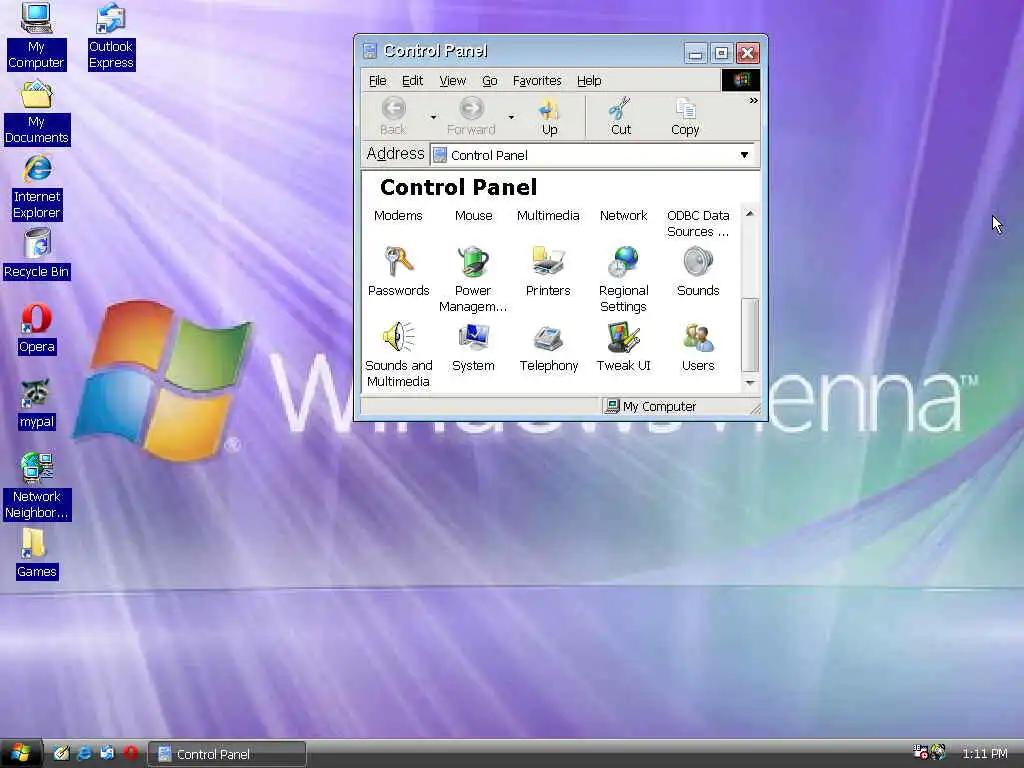Click the Mouse label
The image size is (1024, 768).
tap(473, 216)
